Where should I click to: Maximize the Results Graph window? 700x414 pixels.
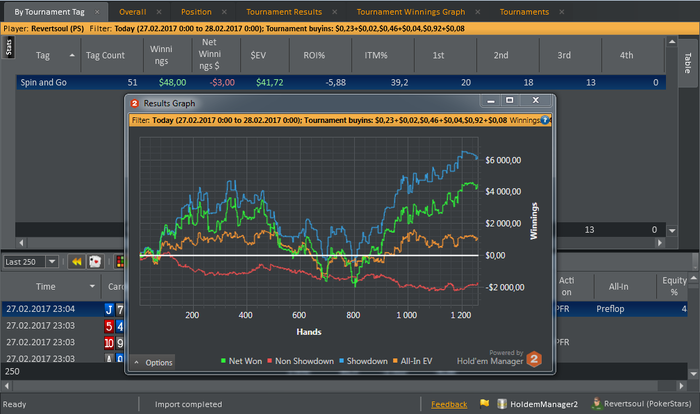tap(509, 100)
